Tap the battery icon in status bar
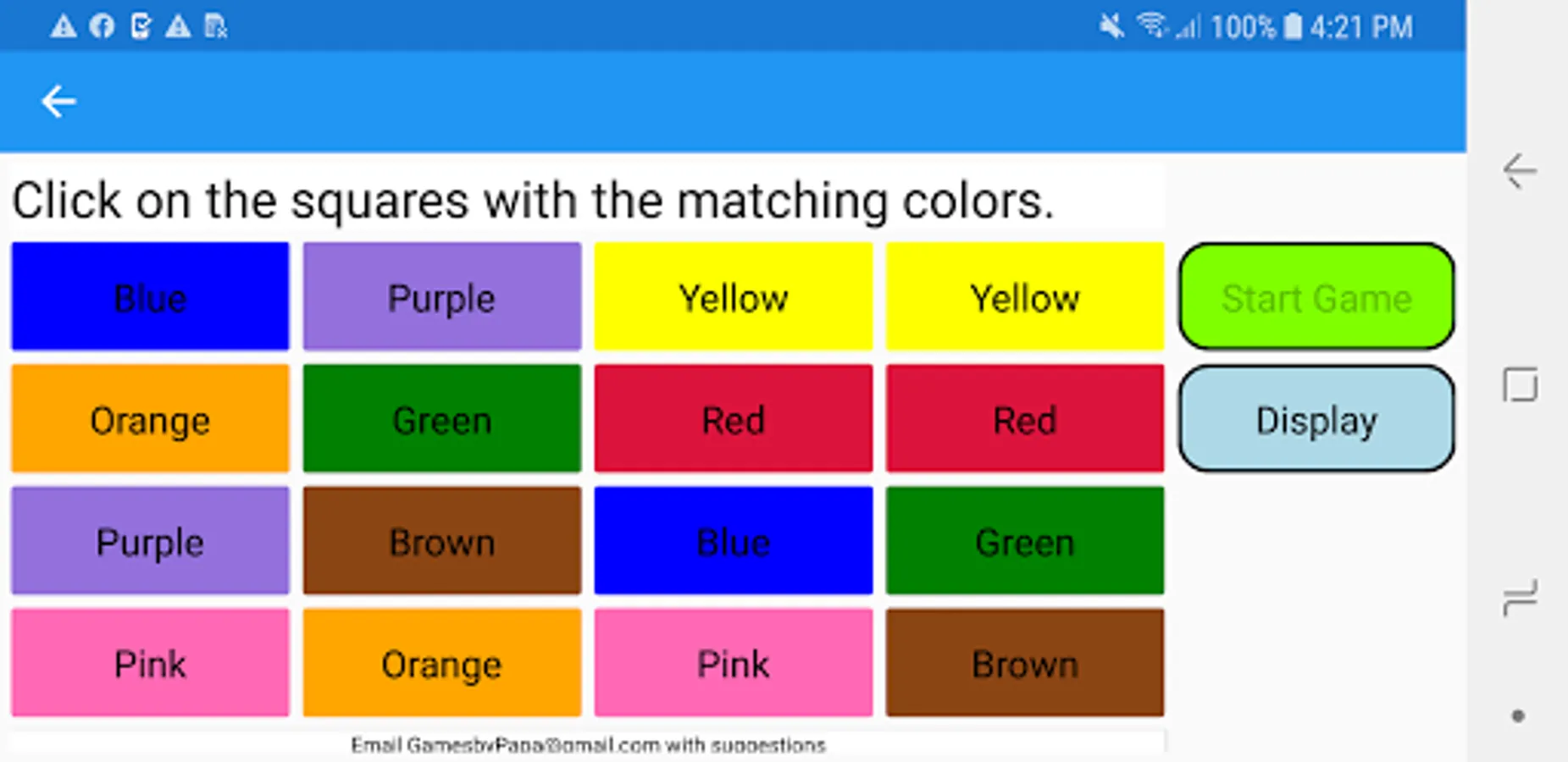The height and width of the screenshot is (762, 1568). pyautogui.click(x=1292, y=26)
